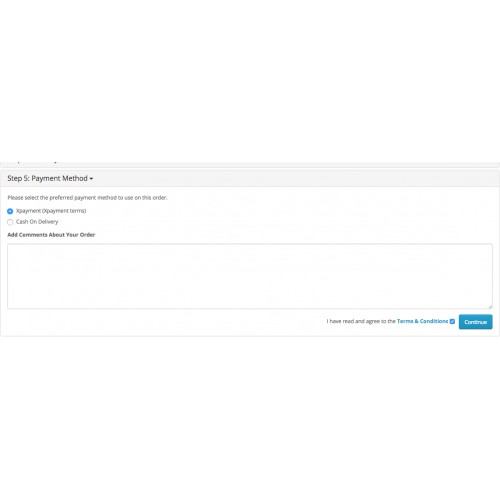Viewport: 500px width, 500px height.
Task: Focus the order comments text area
Action: 250,276
